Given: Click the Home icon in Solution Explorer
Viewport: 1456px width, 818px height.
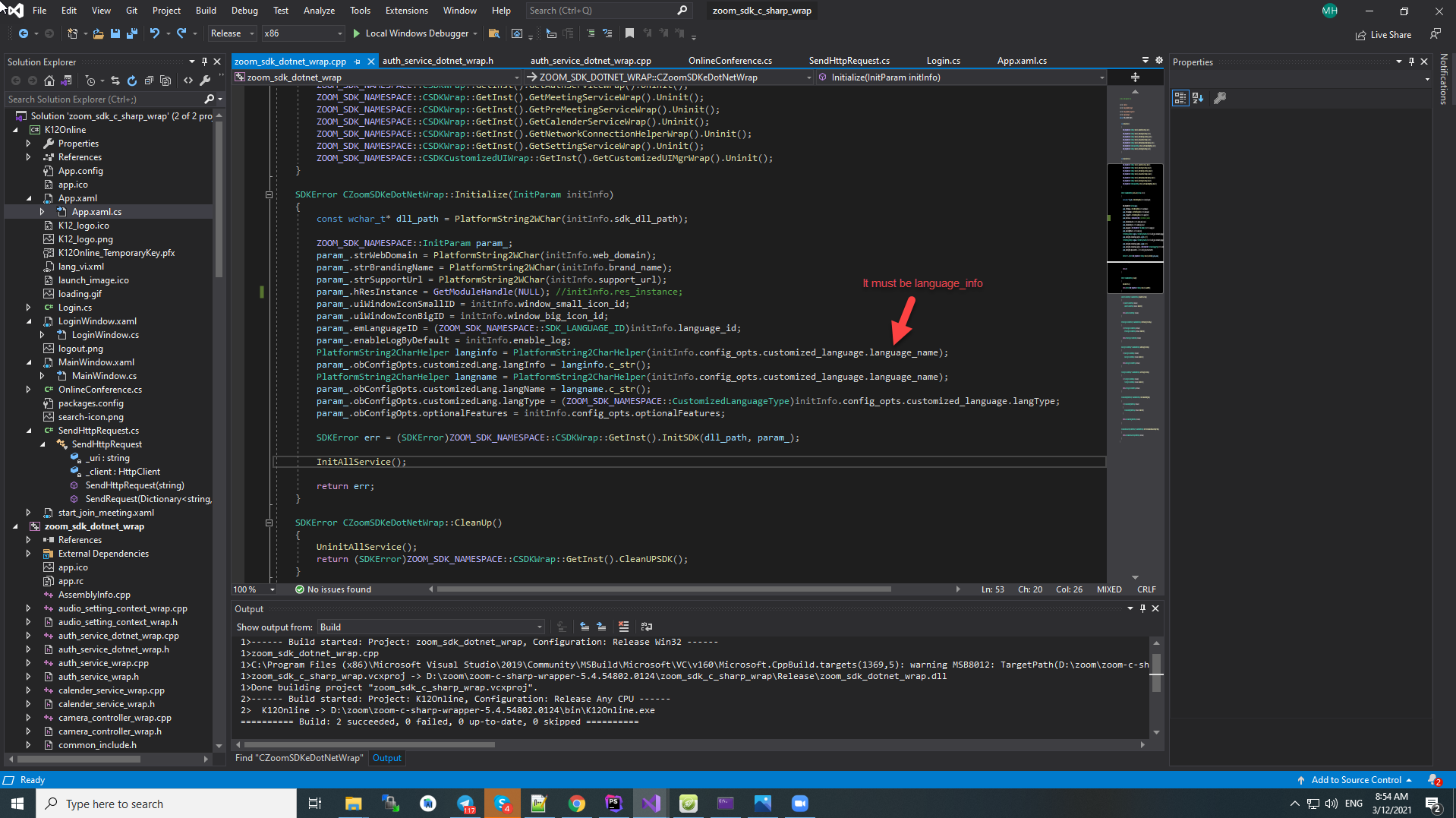Looking at the screenshot, I should (x=49, y=81).
